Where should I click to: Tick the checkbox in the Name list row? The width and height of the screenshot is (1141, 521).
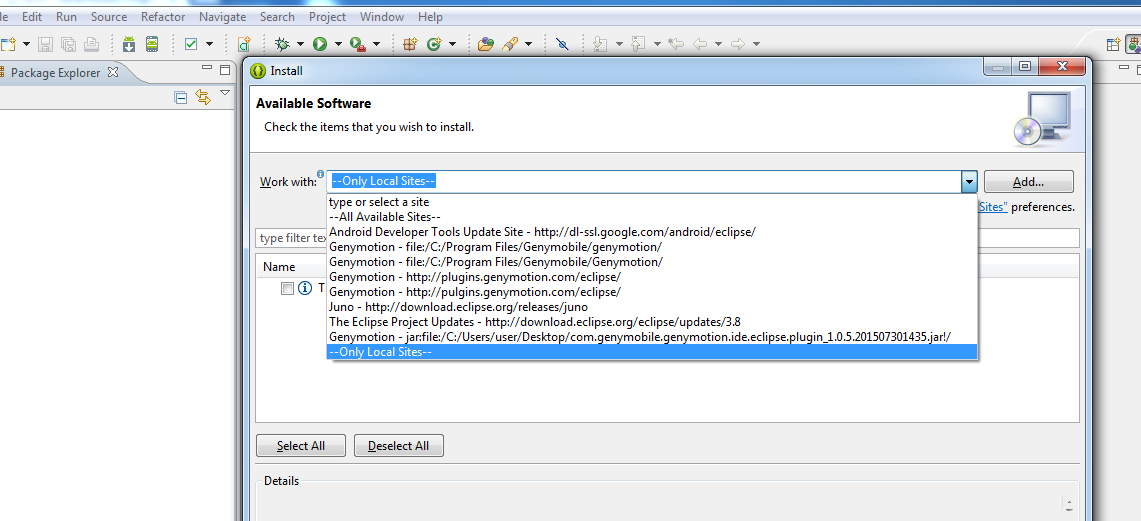[287, 289]
